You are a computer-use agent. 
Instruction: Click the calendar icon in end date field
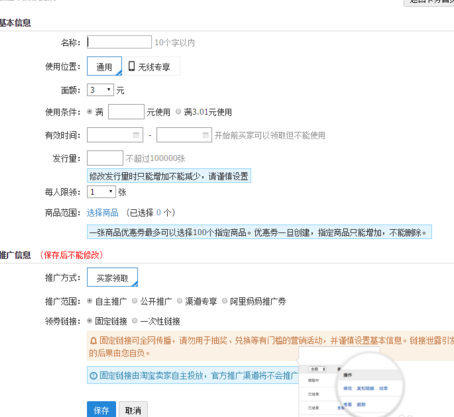click(x=206, y=135)
